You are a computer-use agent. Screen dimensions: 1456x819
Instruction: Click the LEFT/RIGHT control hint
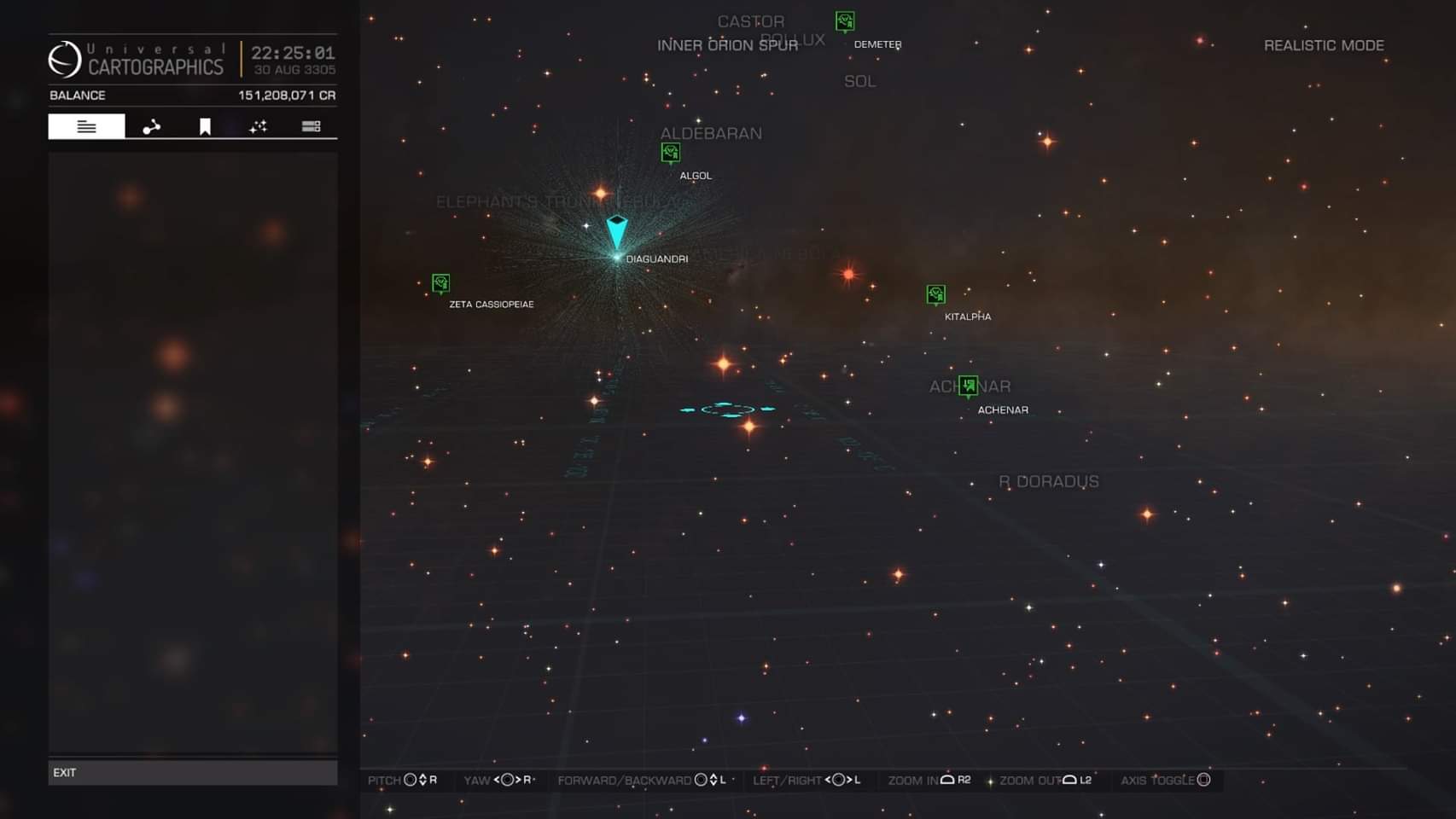coord(807,780)
